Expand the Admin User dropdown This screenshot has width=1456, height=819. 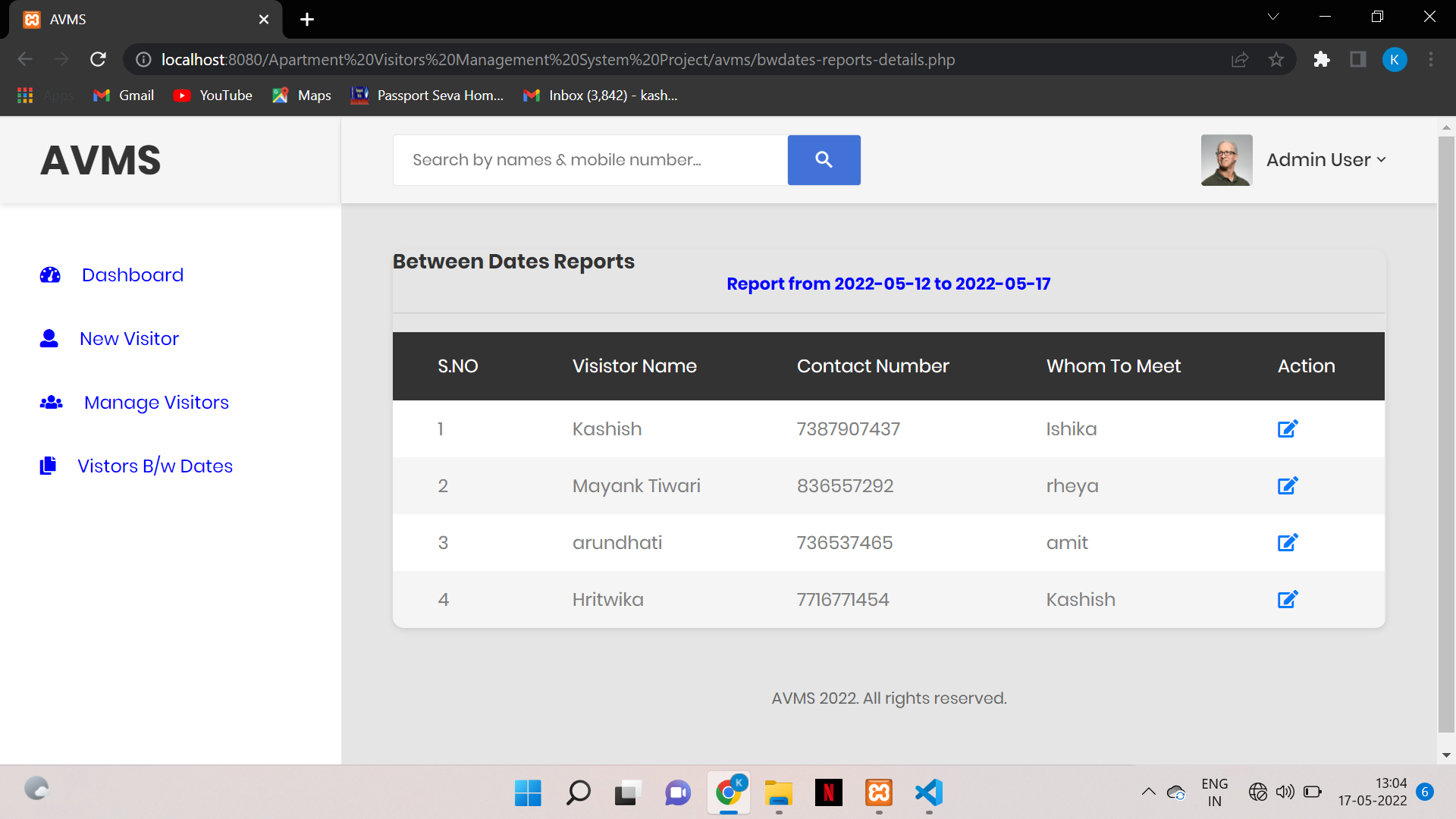tap(1326, 160)
